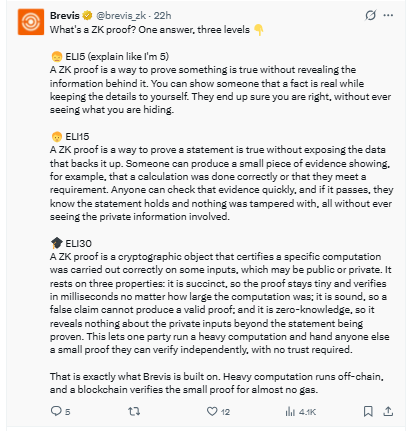Open the view analytics bar-chart icon

[x=290, y=412]
